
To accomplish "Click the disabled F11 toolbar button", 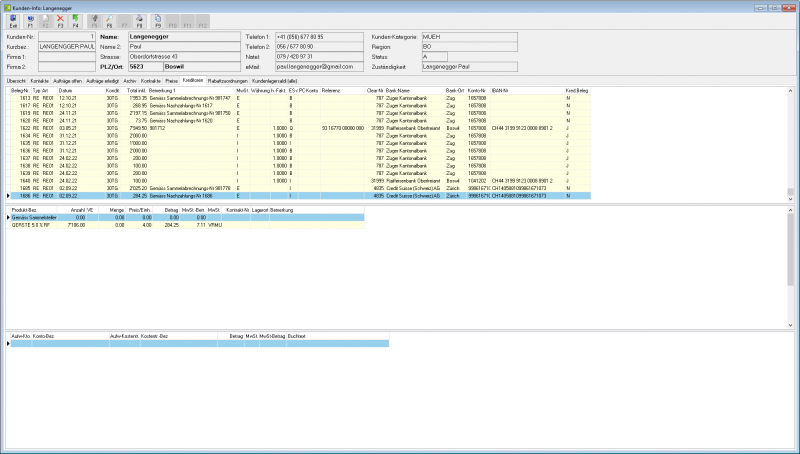I will pos(187,21).
